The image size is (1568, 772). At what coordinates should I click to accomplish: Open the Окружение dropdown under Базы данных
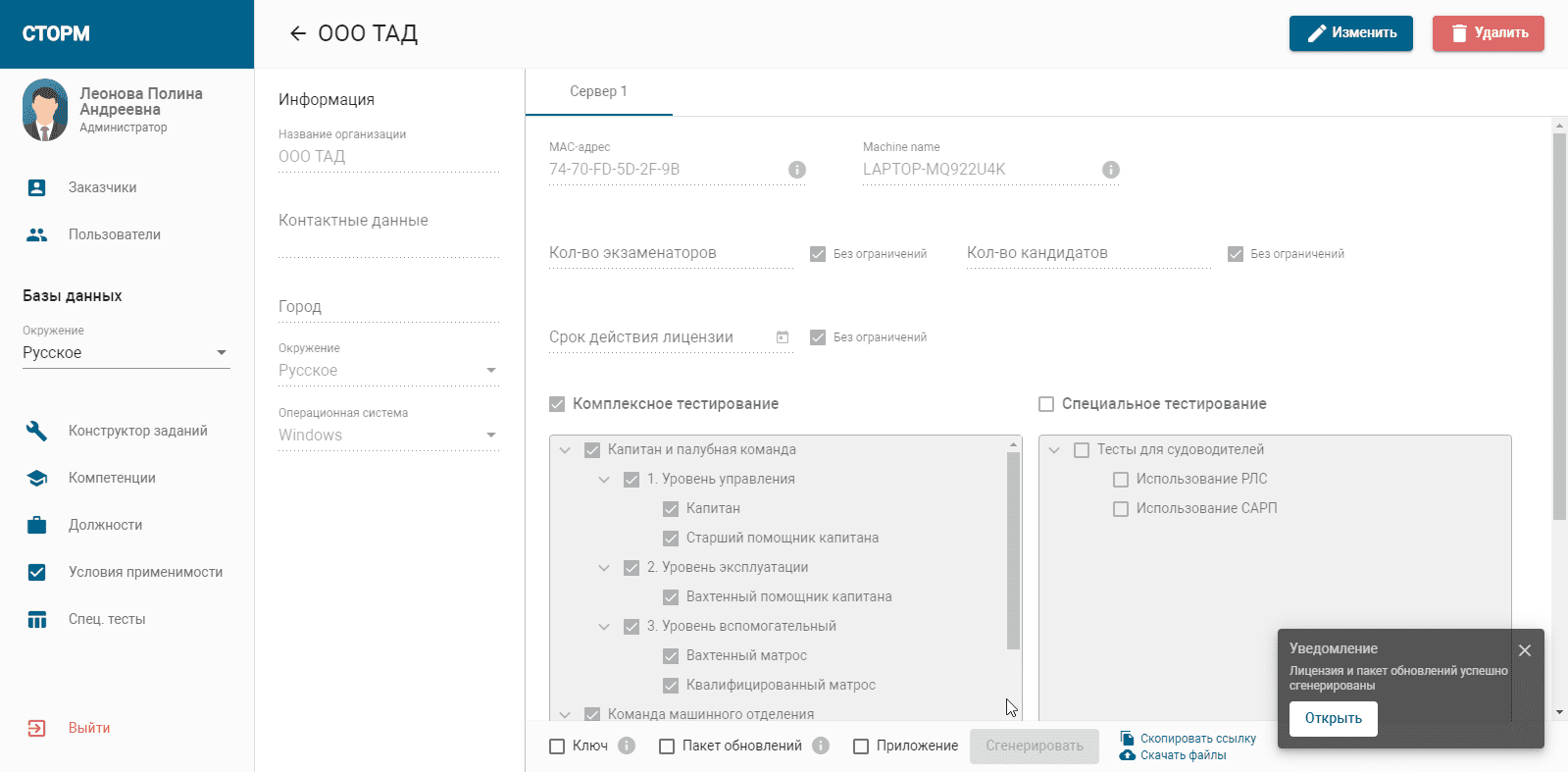126,353
